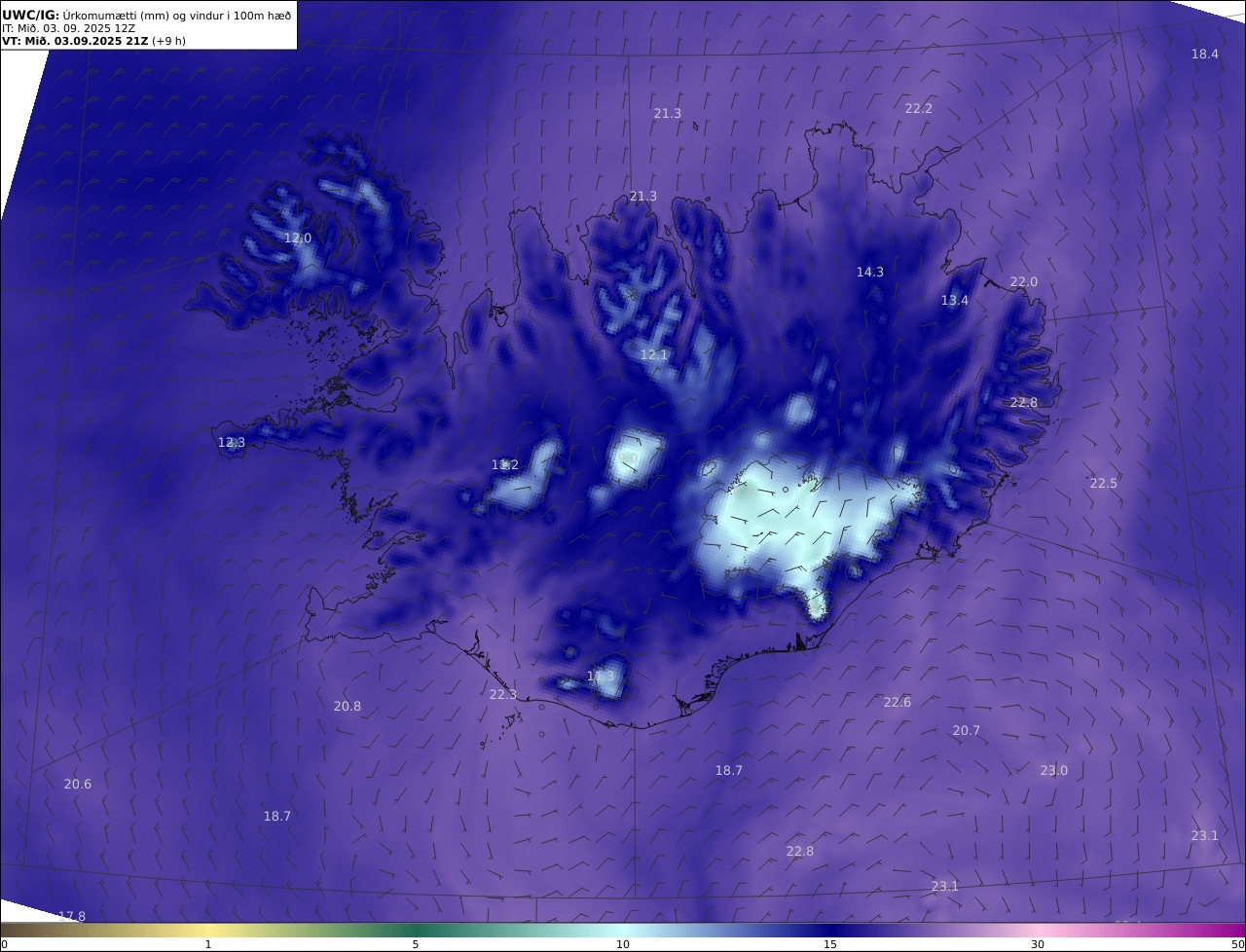Viewport: 1246px width, 952px height.
Task: Click the 11.3 value label
Action: pos(601,676)
